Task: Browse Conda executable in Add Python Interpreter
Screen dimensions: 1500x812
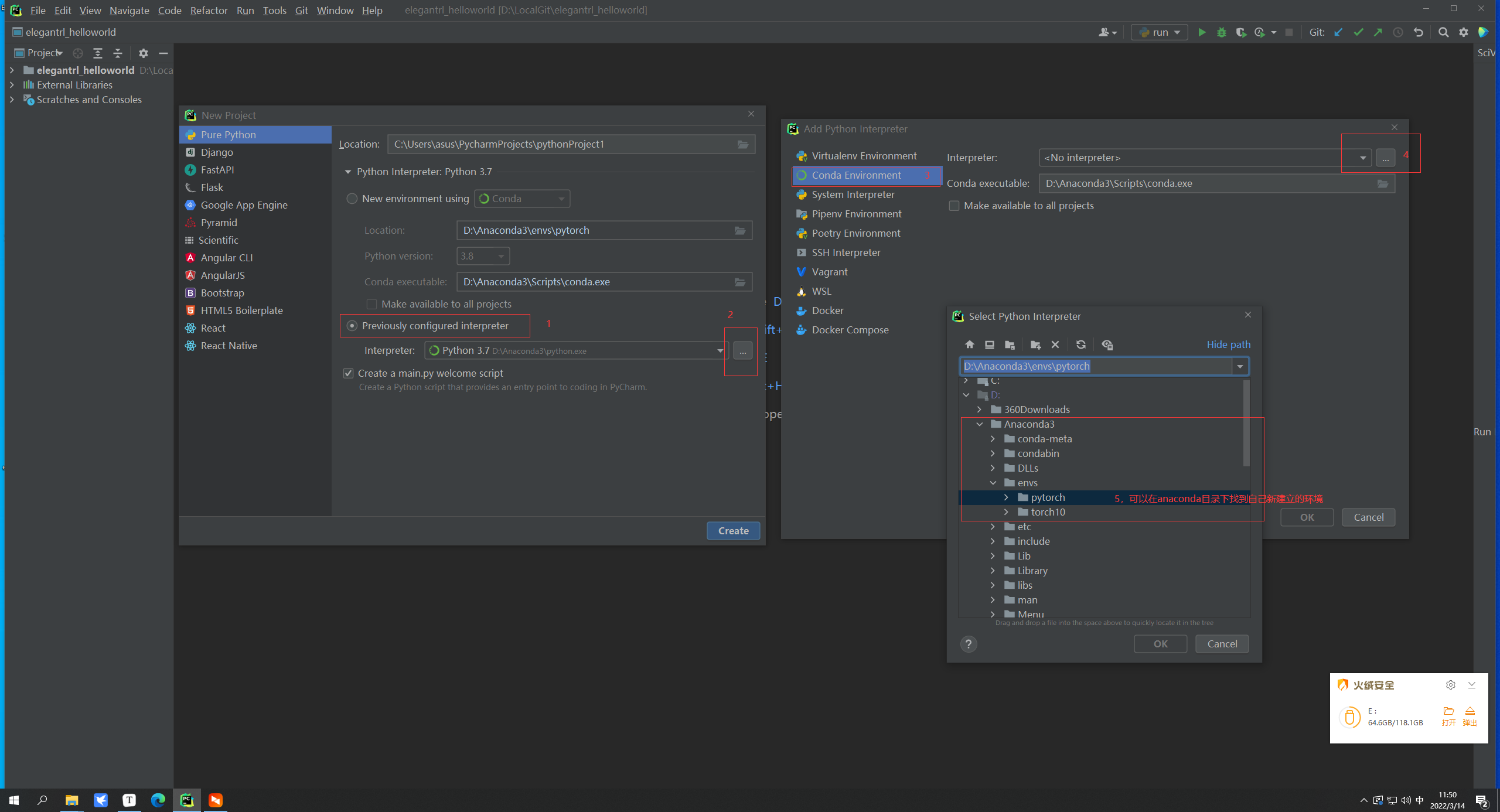Action: pos(1382,183)
